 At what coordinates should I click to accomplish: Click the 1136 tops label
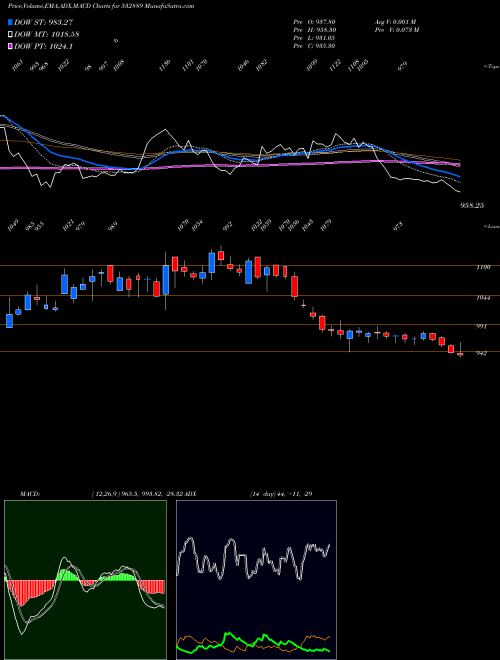tap(165, 65)
